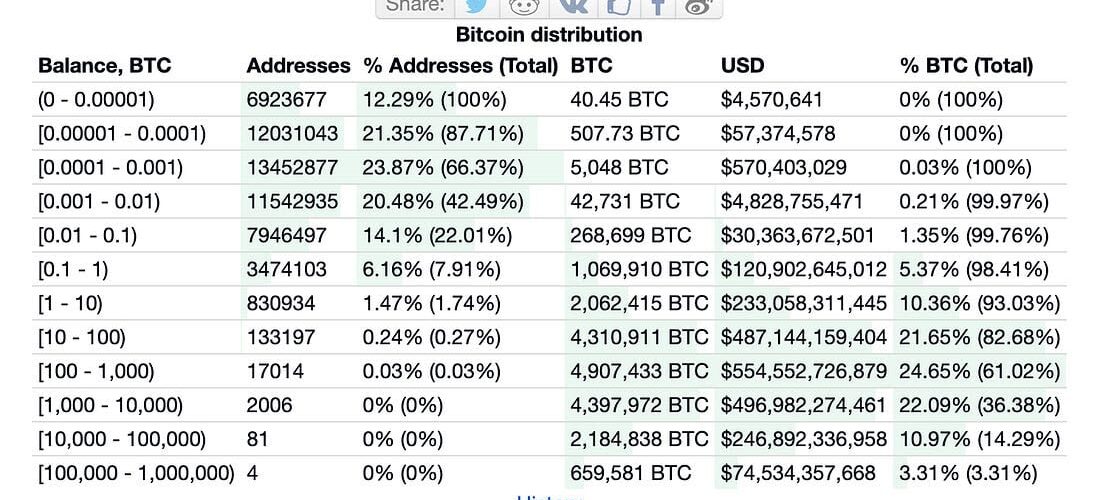Click the '4,907,433 BTC' cell
The width and height of the screenshot is (1100, 500).
tap(638, 371)
